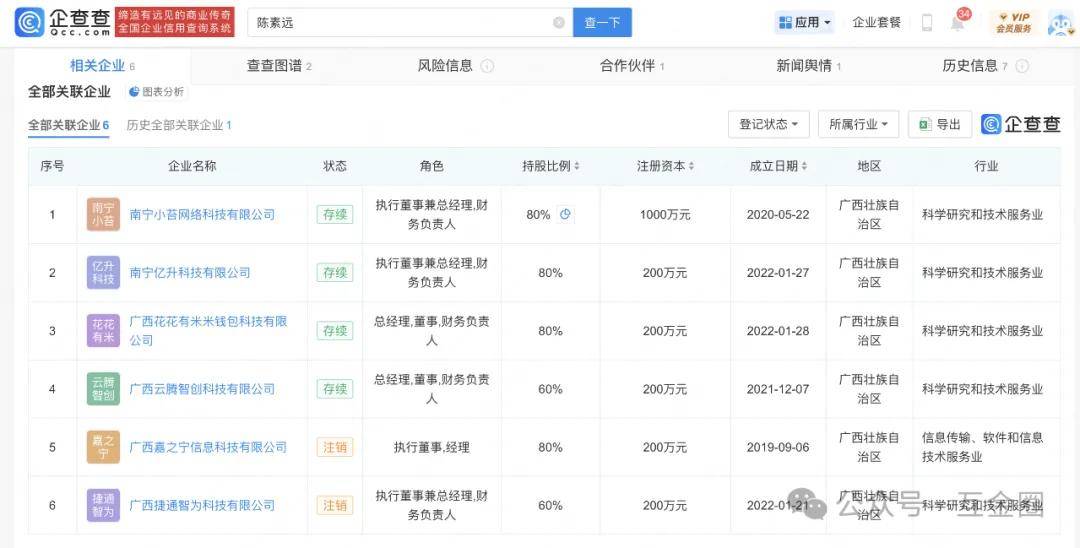
Task: Click pie chart icon beside 80% shareholding
Action: [x=565, y=214]
